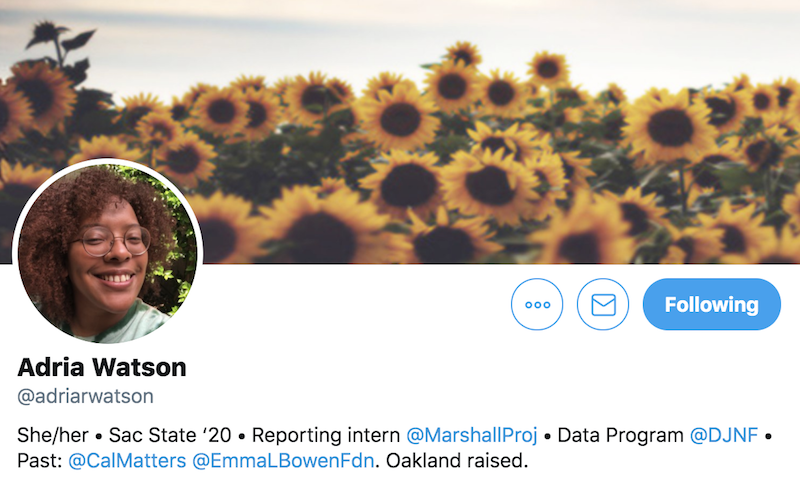The width and height of the screenshot is (800, 485).
Task: Click the 'Past:' label in bio
Action: 40,461
